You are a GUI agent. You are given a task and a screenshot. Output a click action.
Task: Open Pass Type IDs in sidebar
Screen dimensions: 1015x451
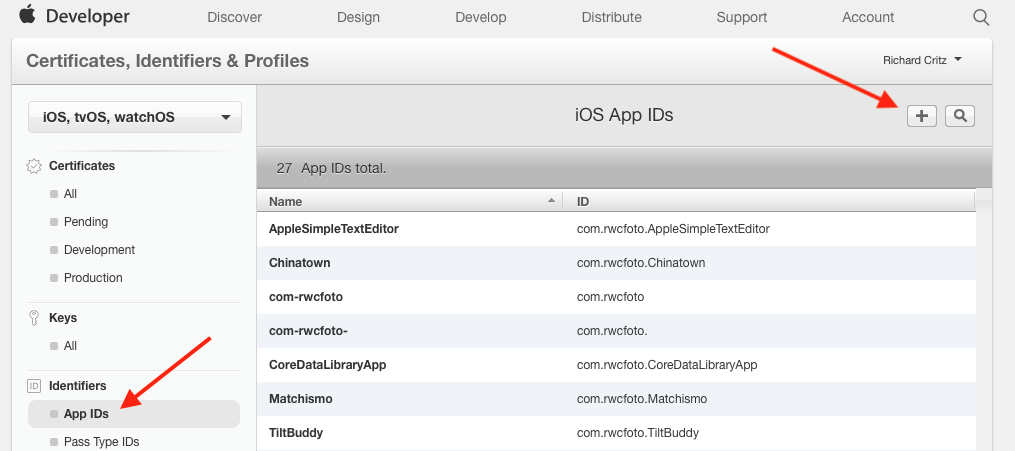(x=101, y=442)
